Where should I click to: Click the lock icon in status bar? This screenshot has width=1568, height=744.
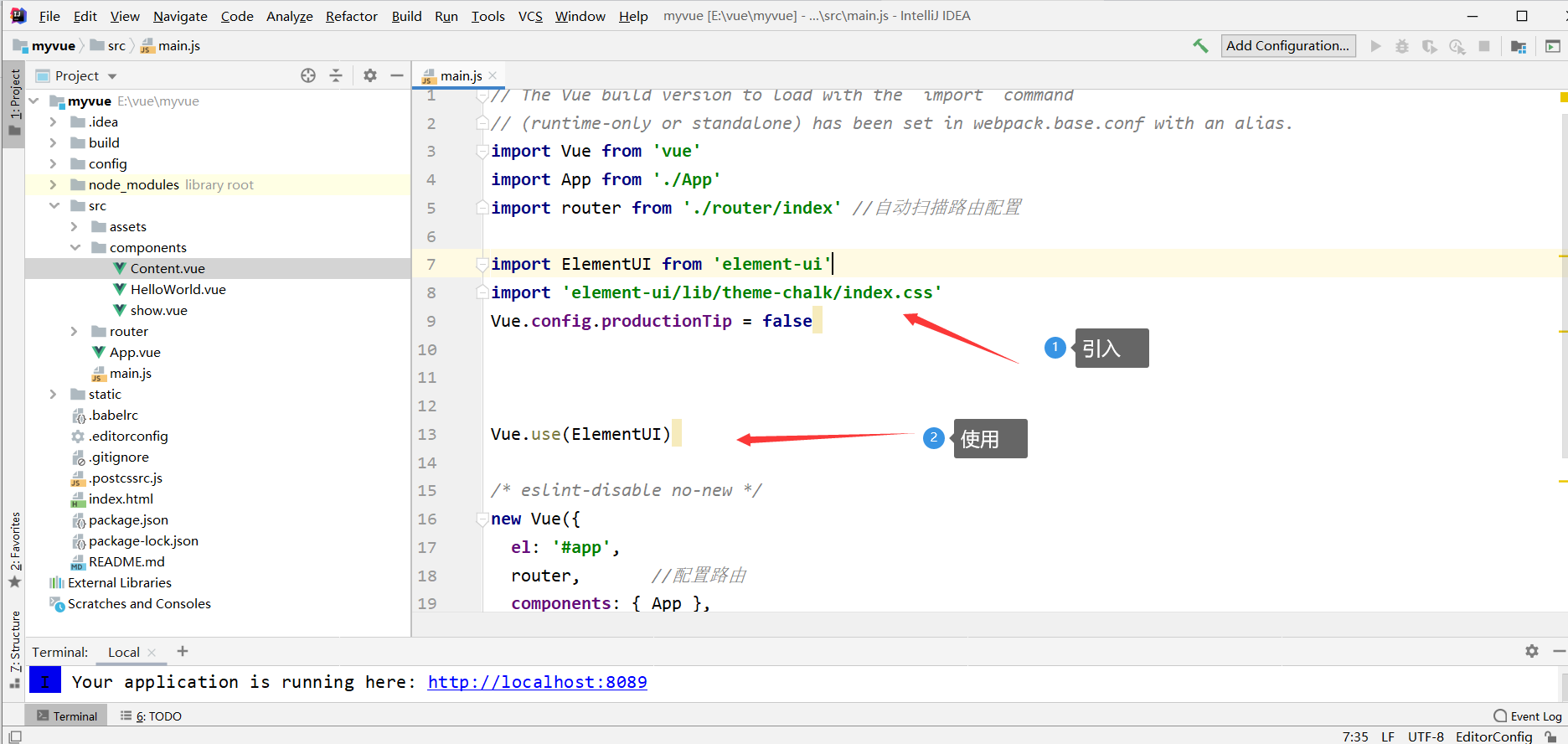1550,736
